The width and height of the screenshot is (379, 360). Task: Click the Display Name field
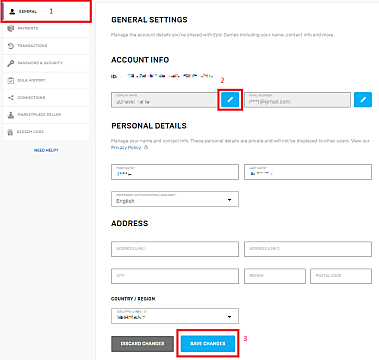(165, 100)
